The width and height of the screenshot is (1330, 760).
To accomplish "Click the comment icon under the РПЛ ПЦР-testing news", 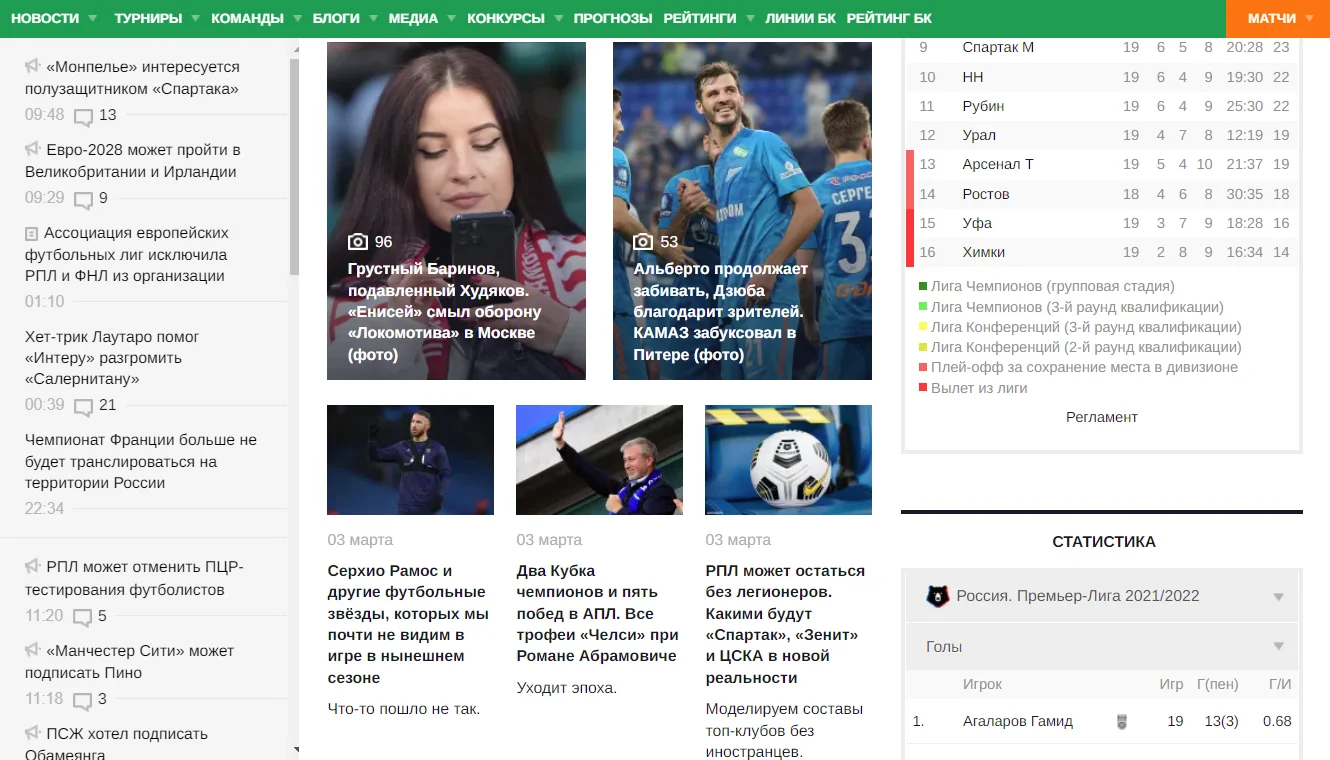I will pos(83,618).
